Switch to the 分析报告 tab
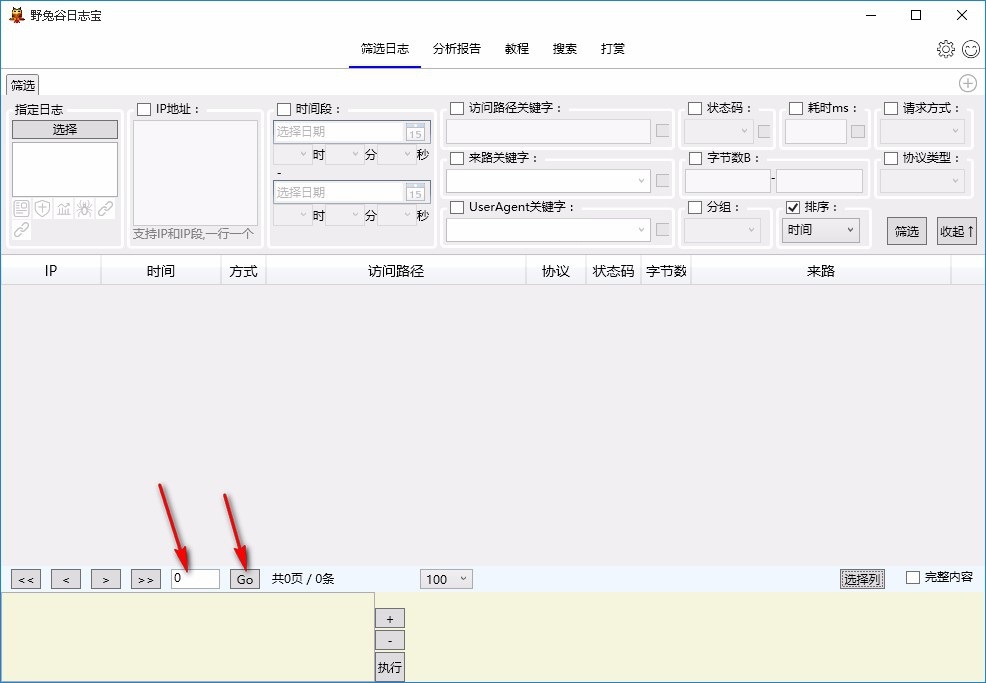986x683 pixels. tap(457, 49)
